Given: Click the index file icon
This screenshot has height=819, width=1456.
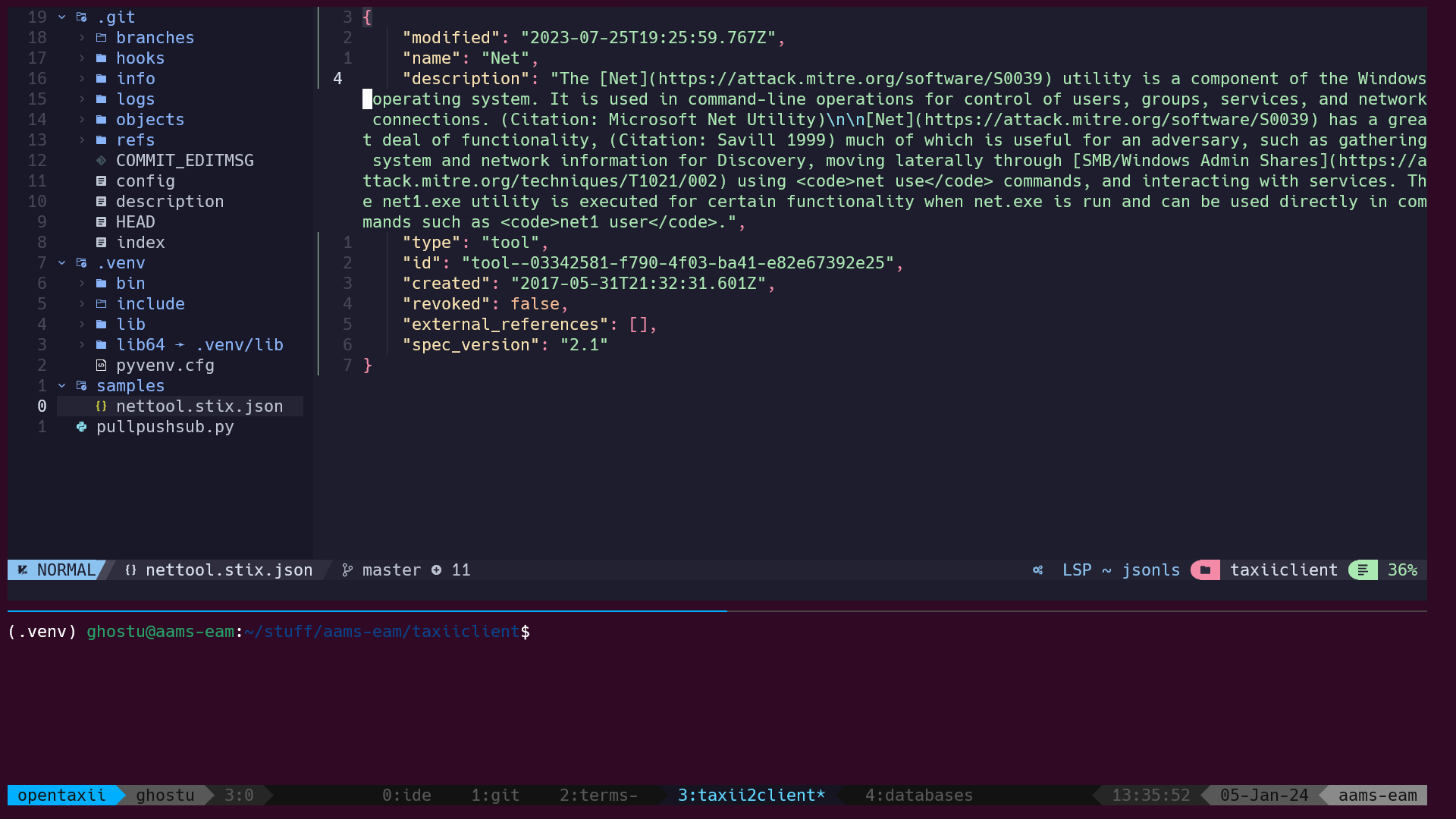Looking at the screenshot, I should tap(102, 242).
